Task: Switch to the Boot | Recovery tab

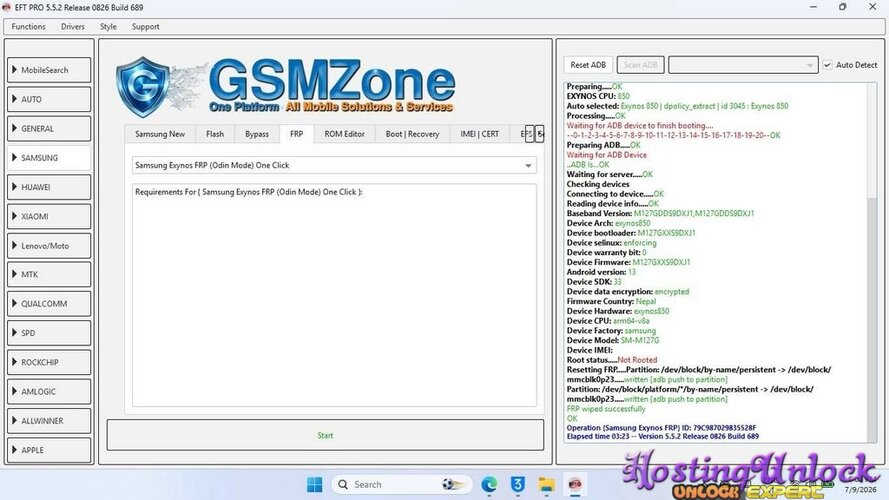Action: 412,134
